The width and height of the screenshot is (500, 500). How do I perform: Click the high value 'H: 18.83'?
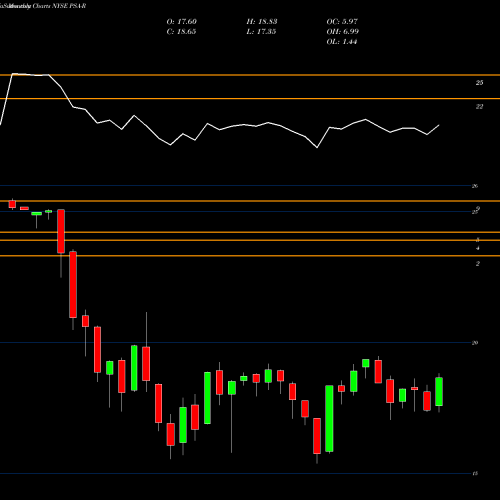(262, 22)
